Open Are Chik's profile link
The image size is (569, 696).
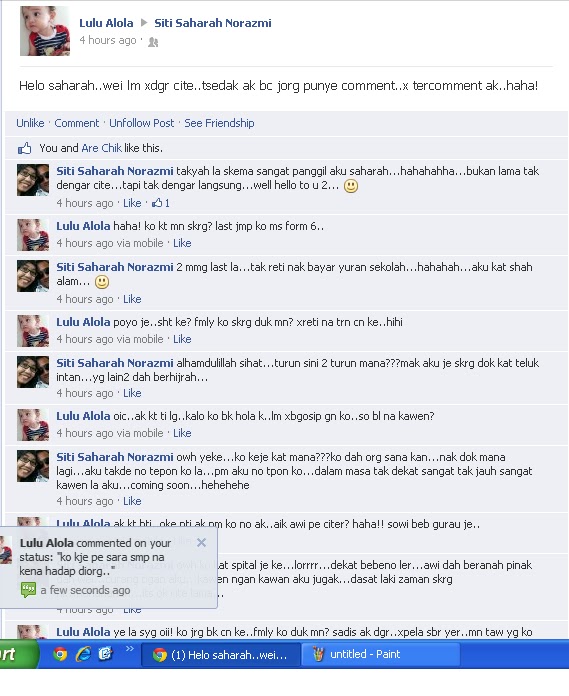[x=102, y=148]
